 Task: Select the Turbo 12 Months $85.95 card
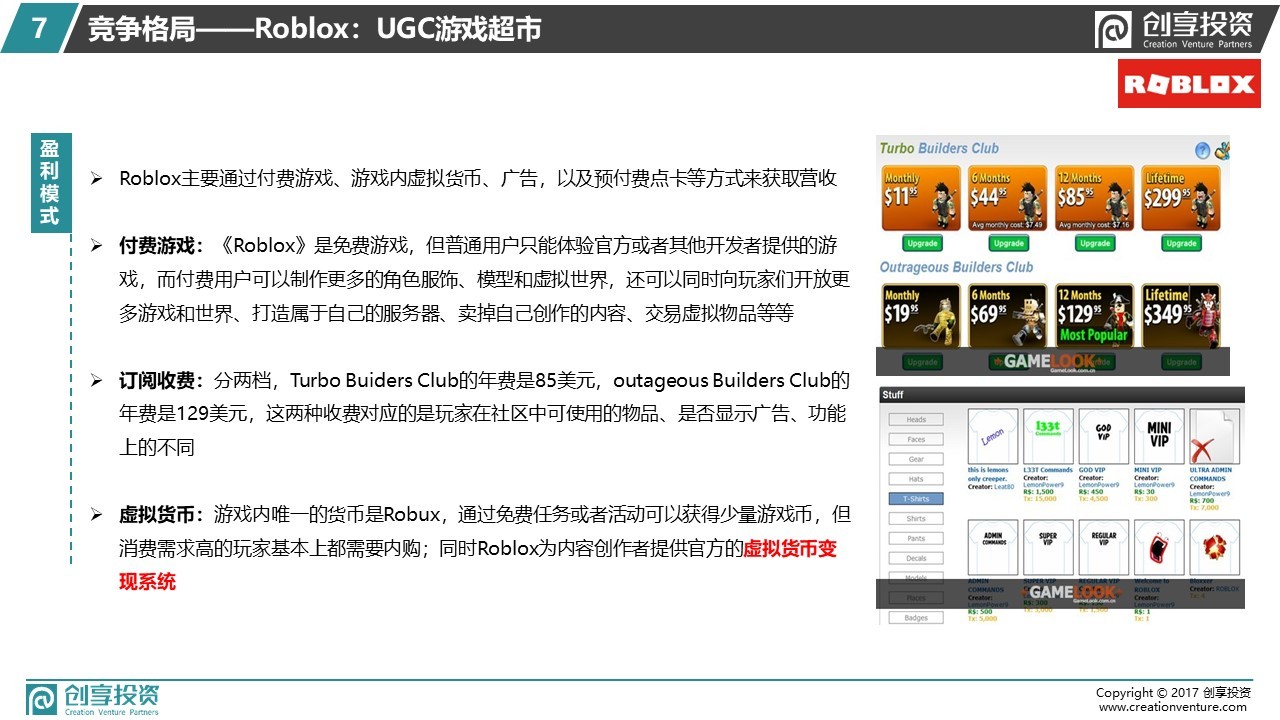tap(1094, 199)
